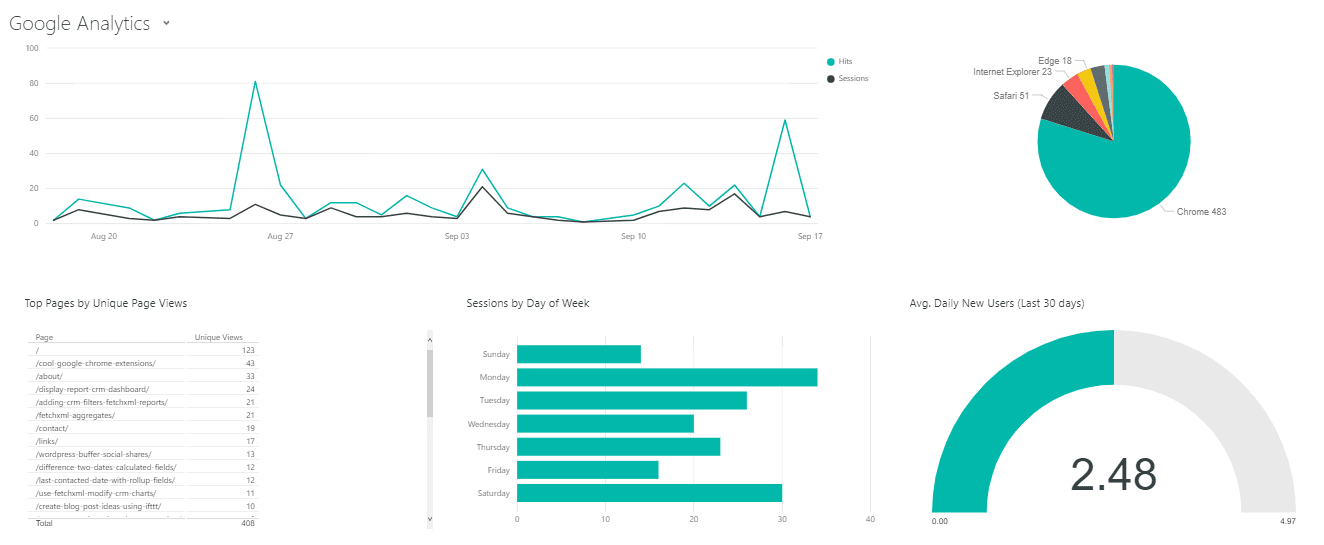The height and width of the screenshot is (545, 1324).
Task: Select the Sessions legend label
Action: pyautogui.click(x=854, y=78)
